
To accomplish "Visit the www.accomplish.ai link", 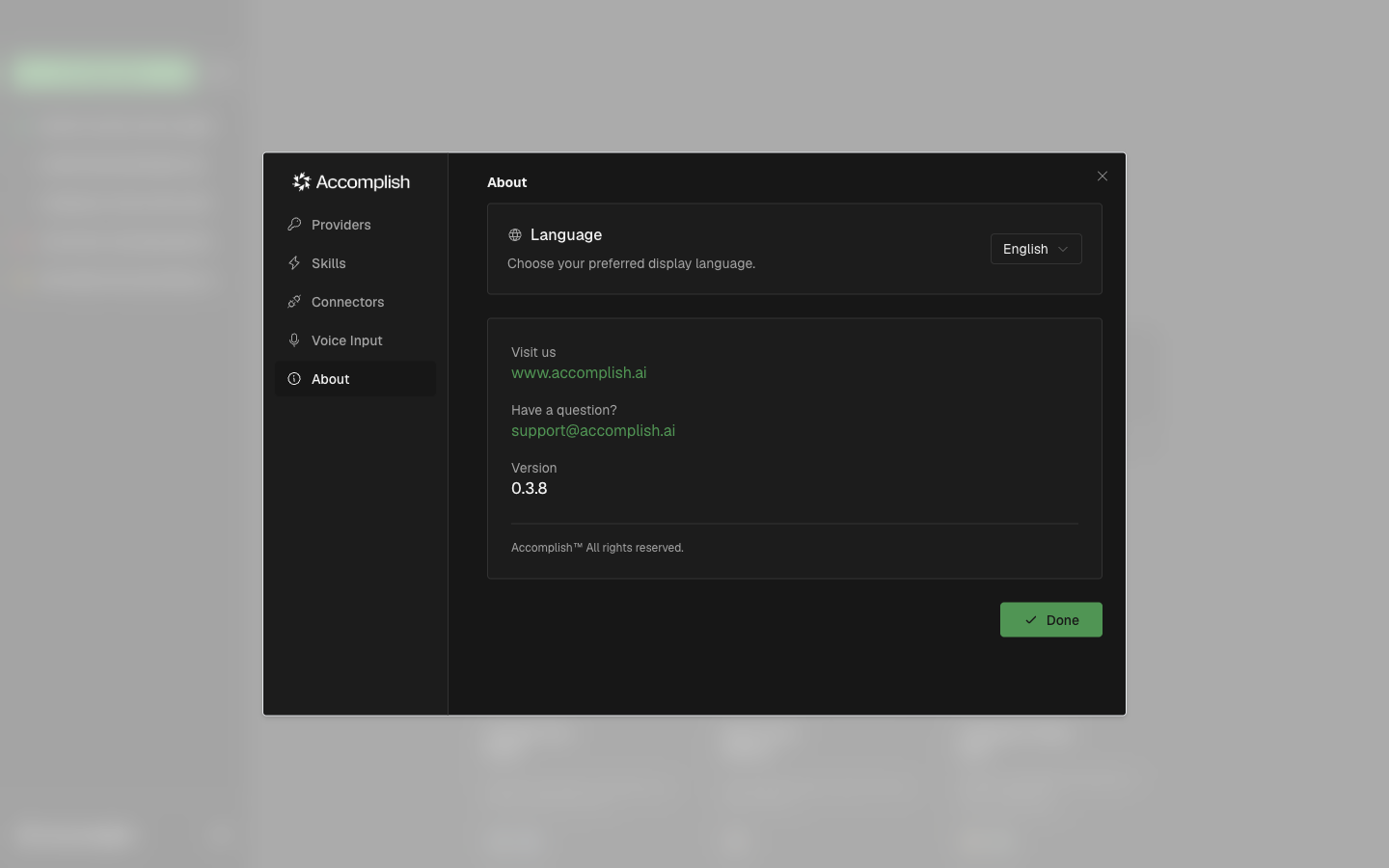I will [579, 372].
